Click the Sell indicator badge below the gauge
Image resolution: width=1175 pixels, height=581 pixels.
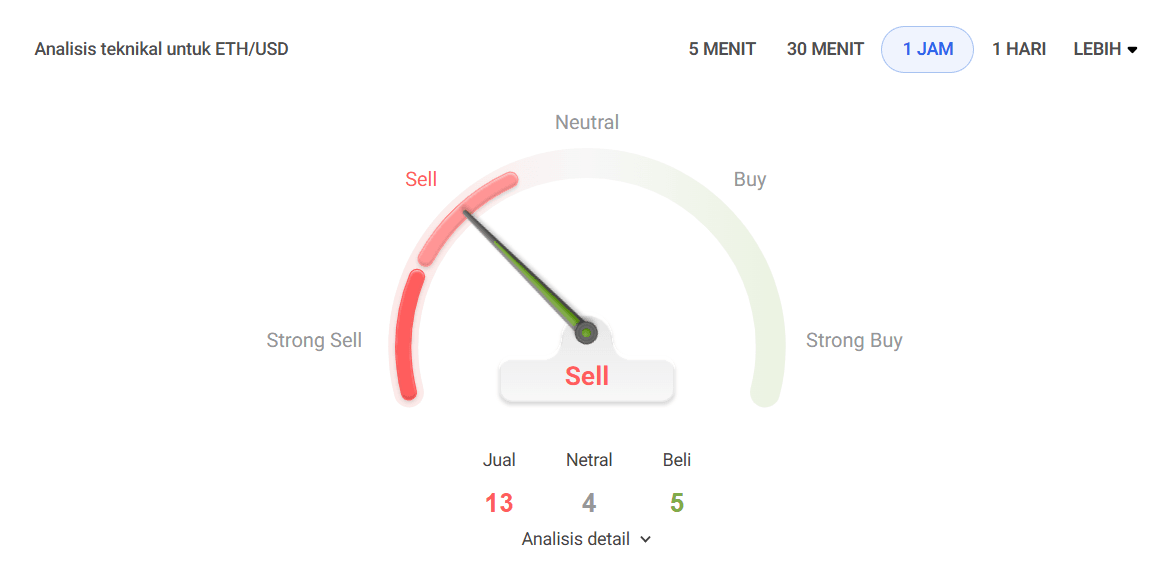(587, 377)
